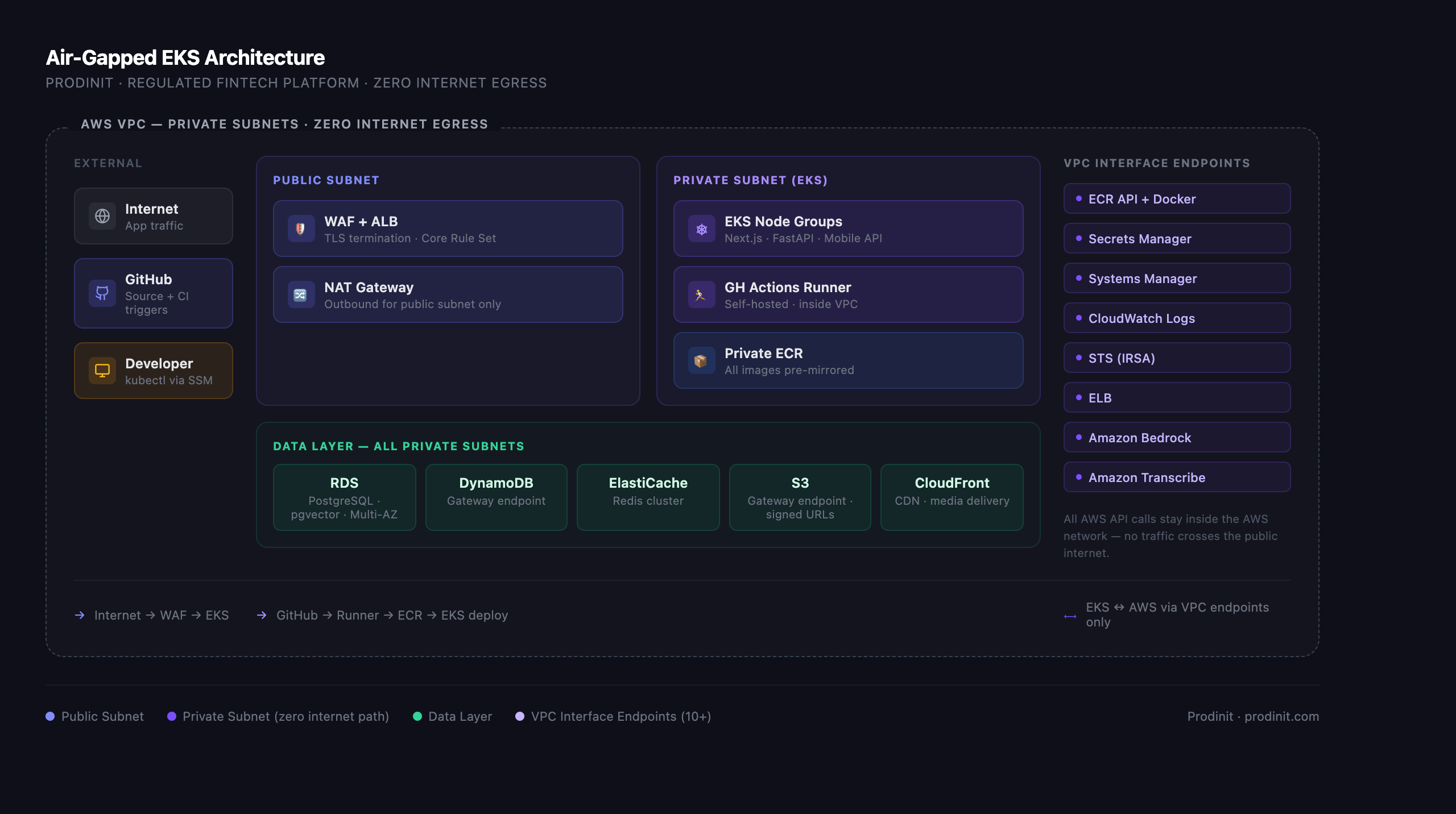Image resolution: width=1456 pixels, height=814 pixels.
Task: Click the NAT Gateway shuffle icon
Action: pos(301,294)
